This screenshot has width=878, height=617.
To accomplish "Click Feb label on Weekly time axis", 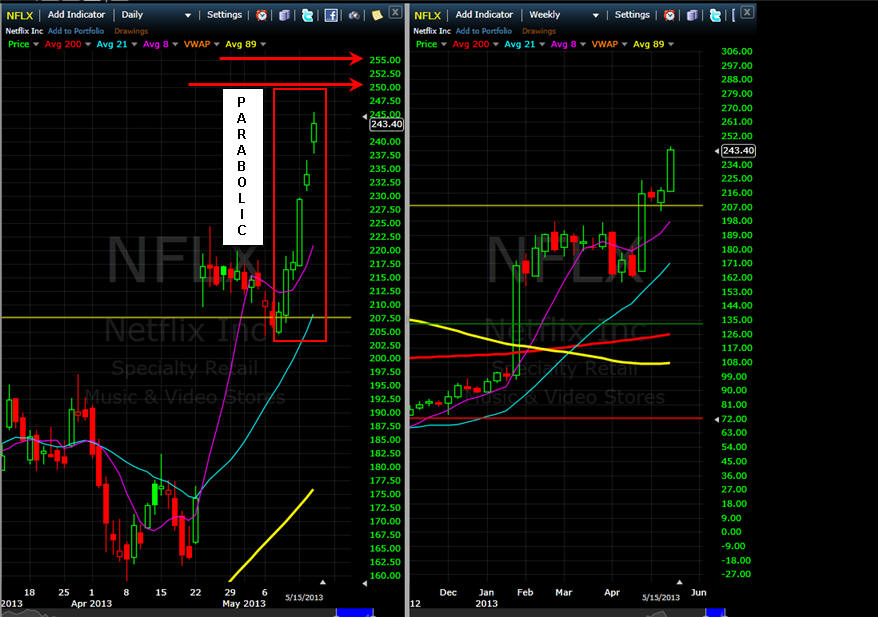I will point(525,592).
